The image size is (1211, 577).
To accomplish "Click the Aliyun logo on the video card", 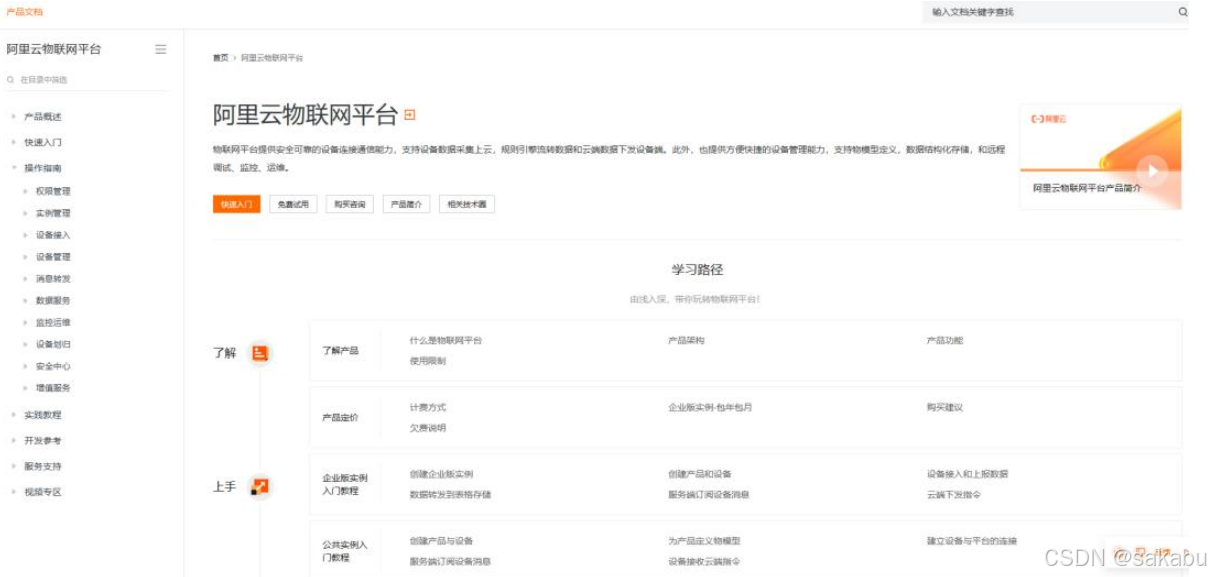I will click(x=1049, y=119).
